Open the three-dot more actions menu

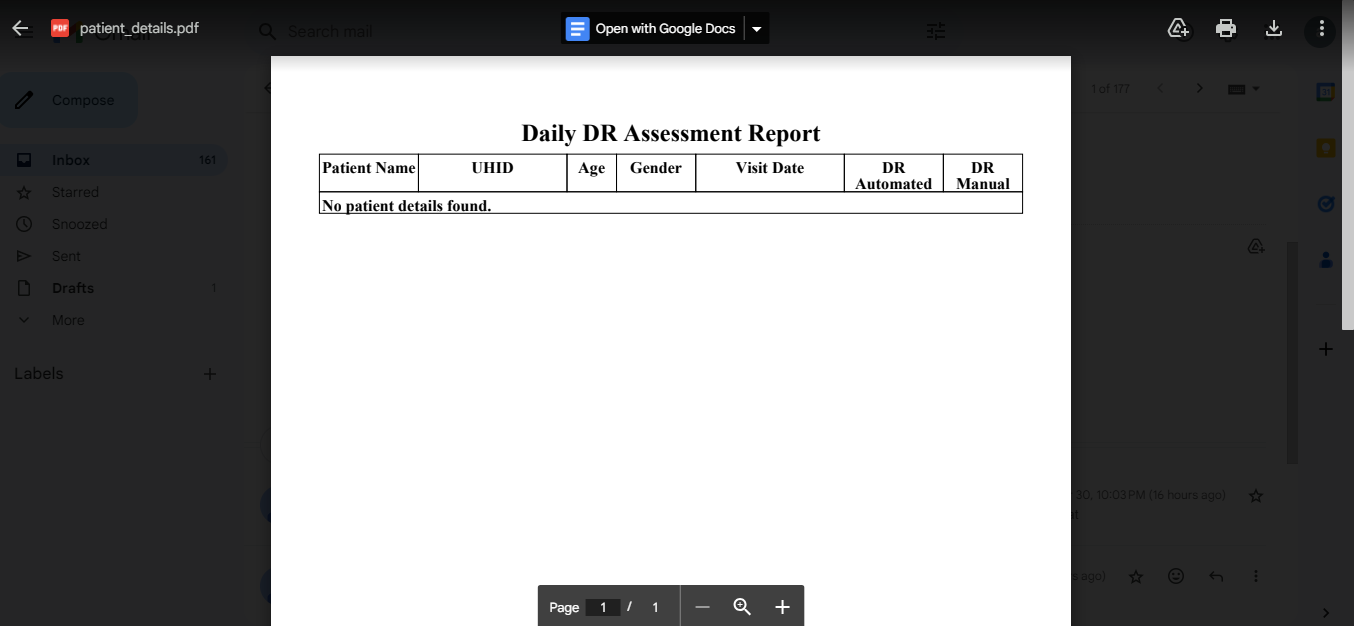1322,28
